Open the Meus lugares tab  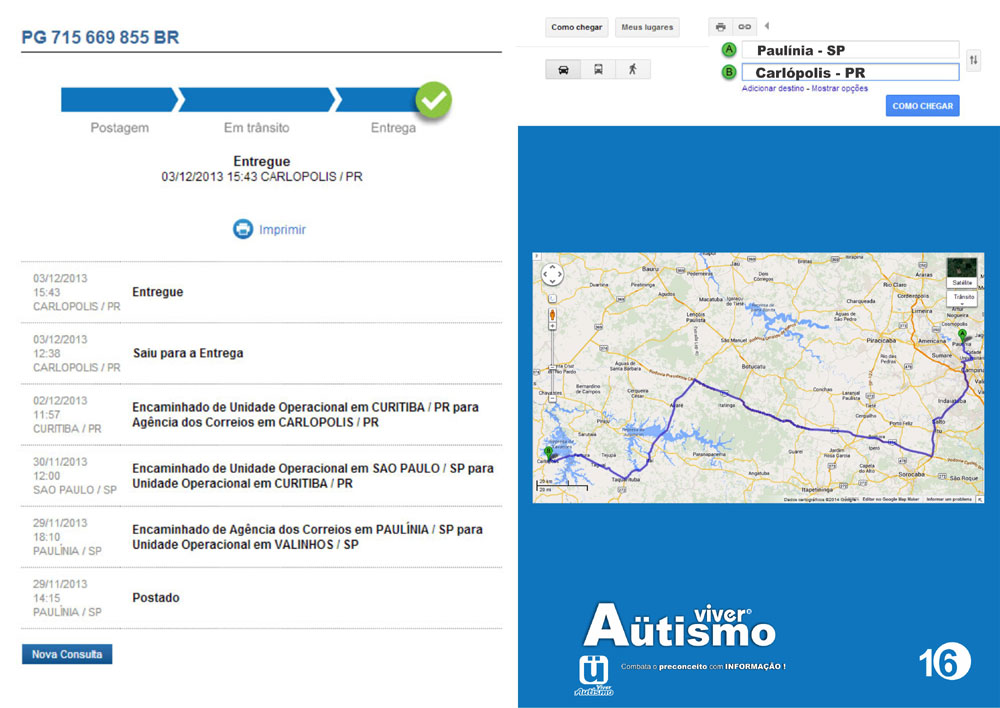pos(647,27)
